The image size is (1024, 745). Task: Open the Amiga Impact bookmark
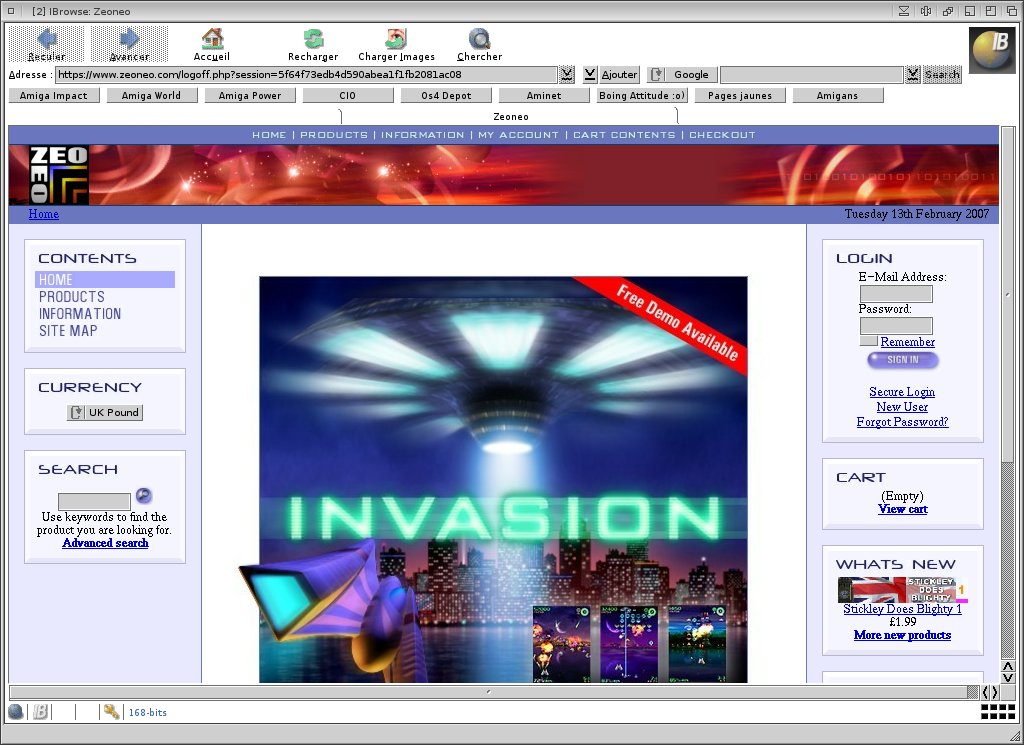point(54,95)
